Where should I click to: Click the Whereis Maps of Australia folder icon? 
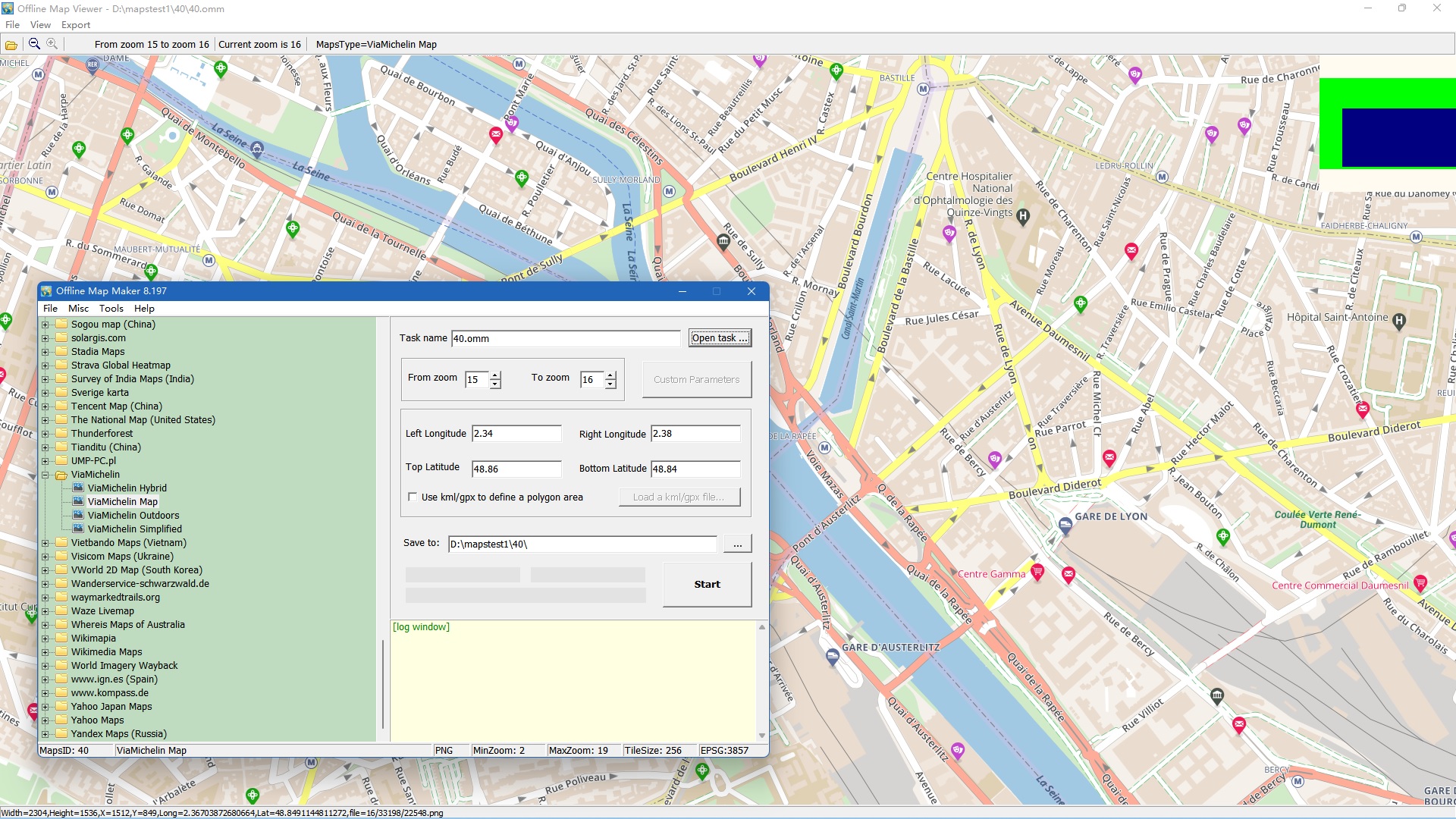pyautogui.click(x=61, y=625)
